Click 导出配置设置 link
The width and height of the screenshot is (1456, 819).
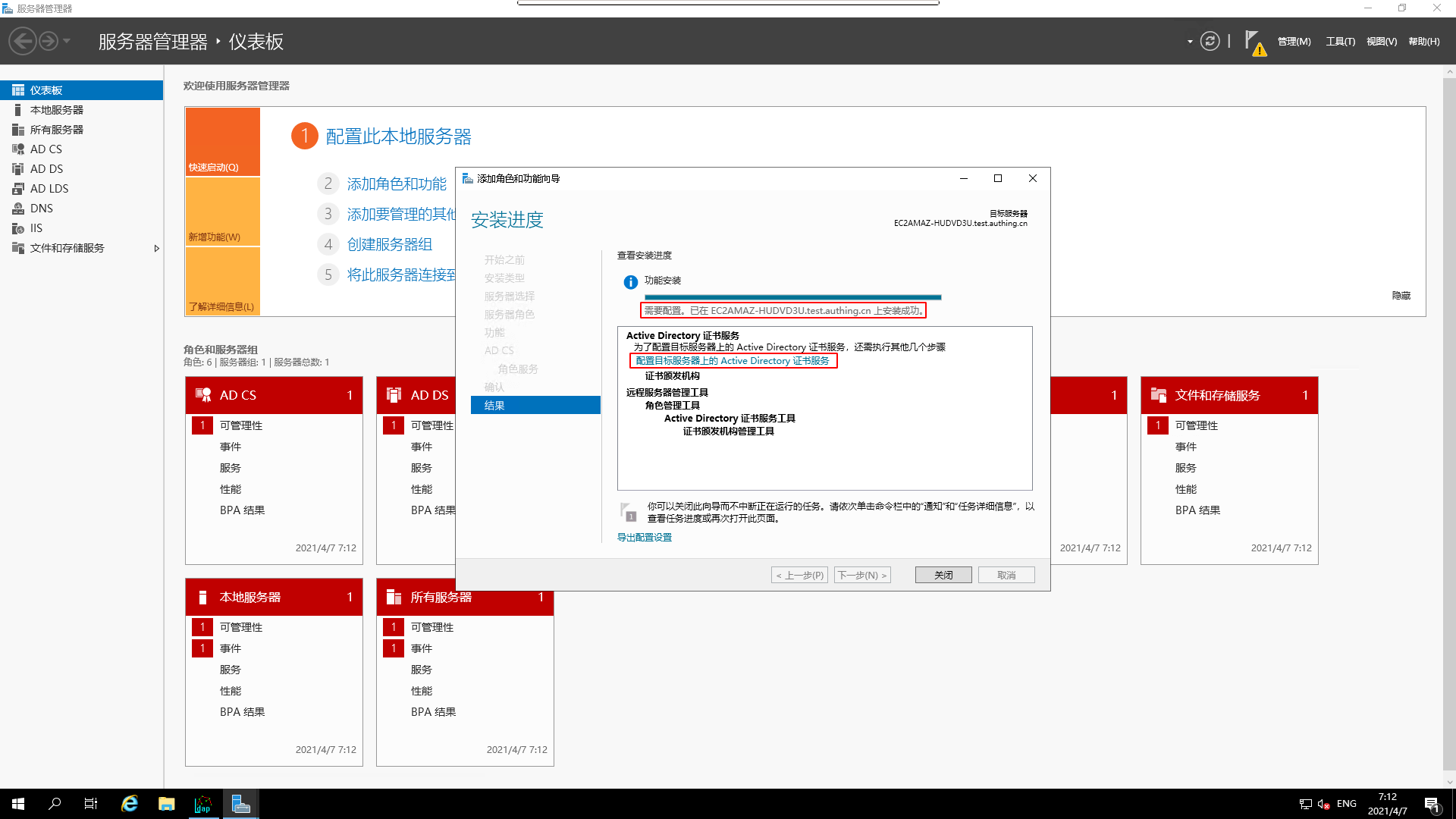[x=644, y=538]
